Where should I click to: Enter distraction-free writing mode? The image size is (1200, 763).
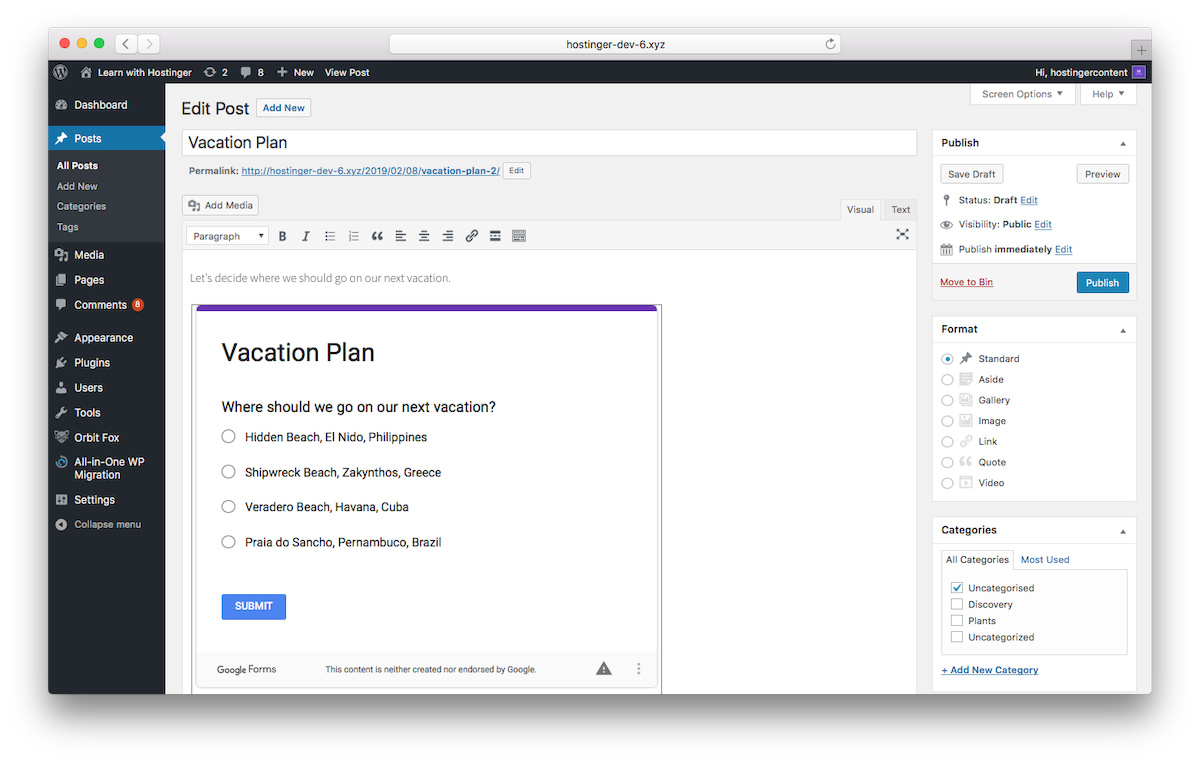[x=902, y=234]
